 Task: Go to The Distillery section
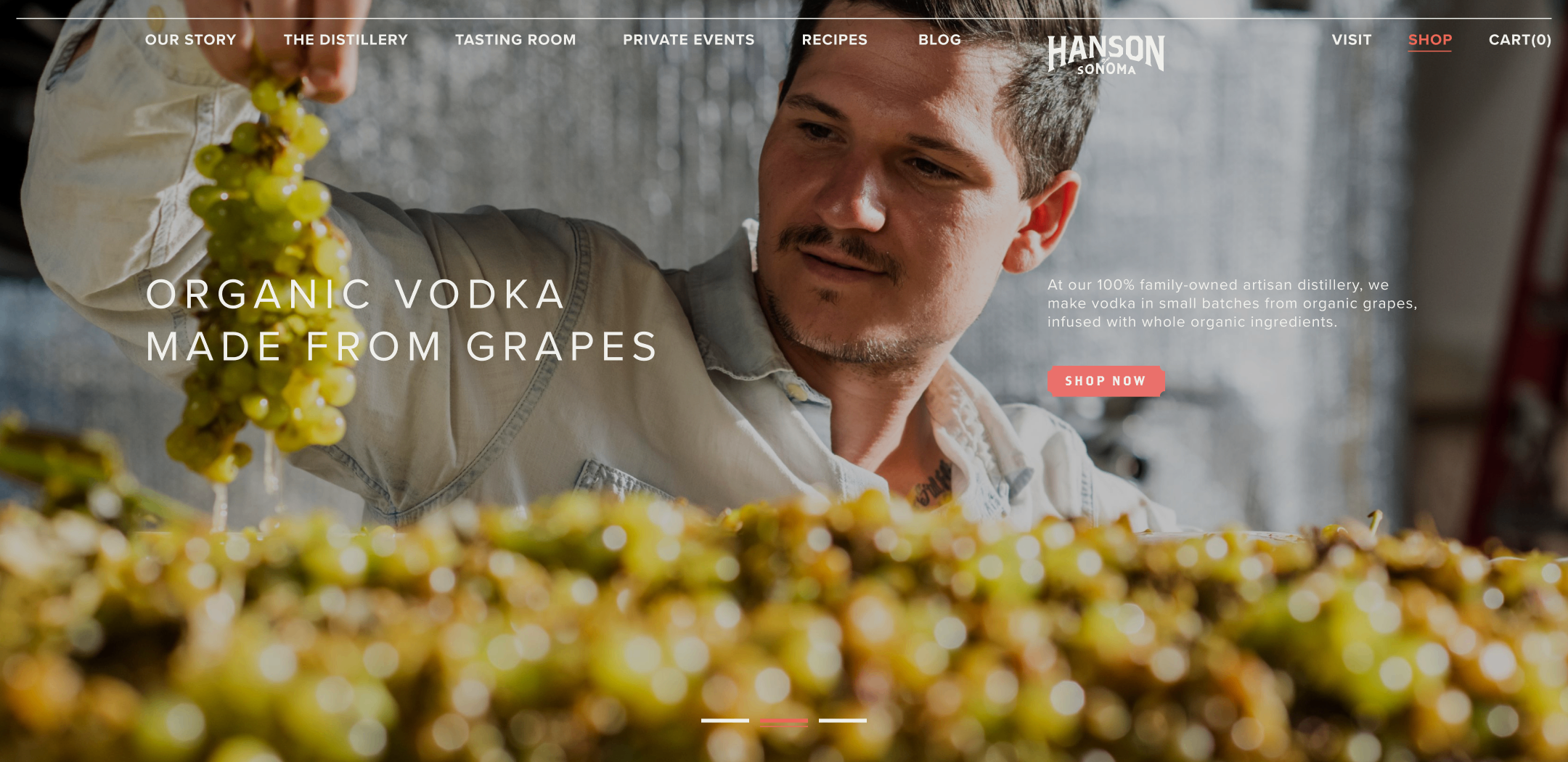point(346,40)
